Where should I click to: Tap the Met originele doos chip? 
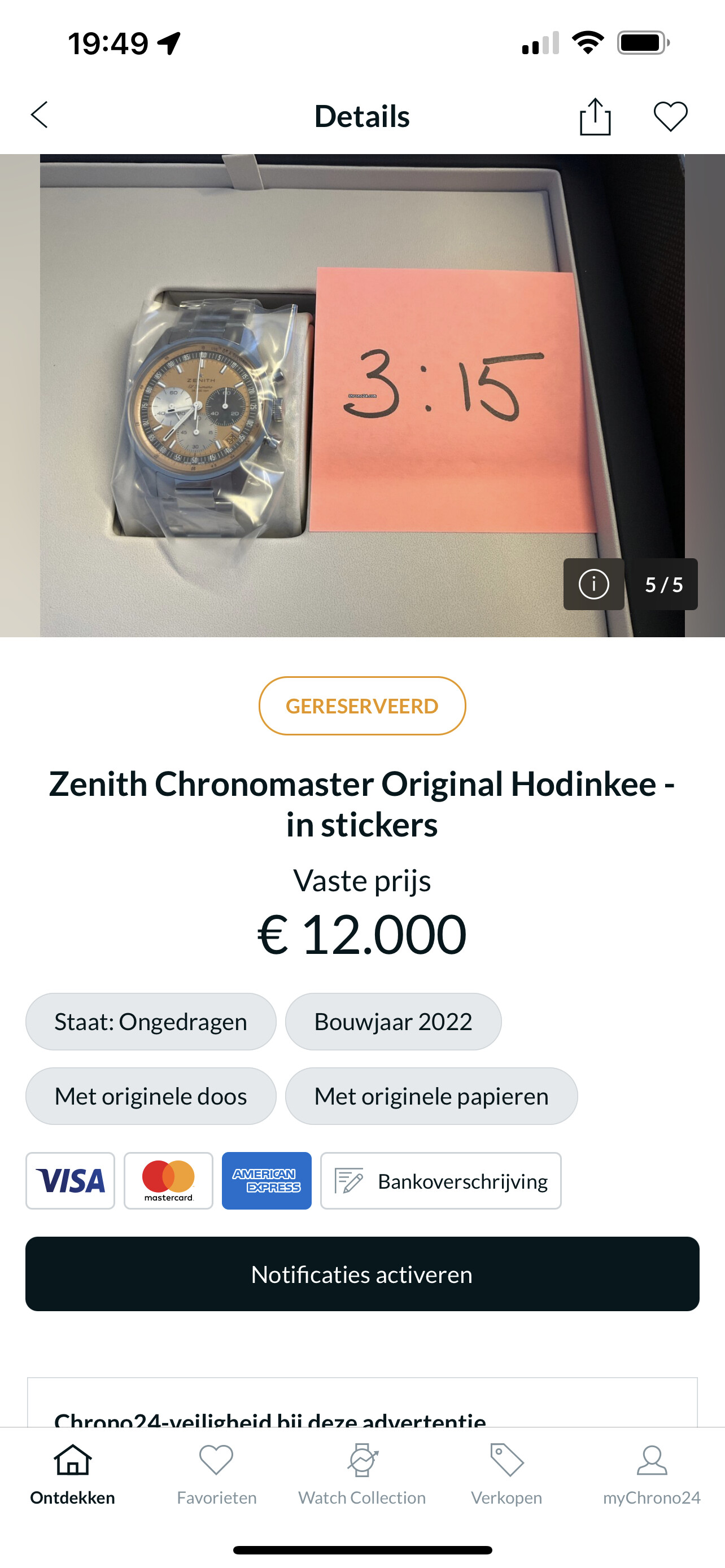(150, 1095)
